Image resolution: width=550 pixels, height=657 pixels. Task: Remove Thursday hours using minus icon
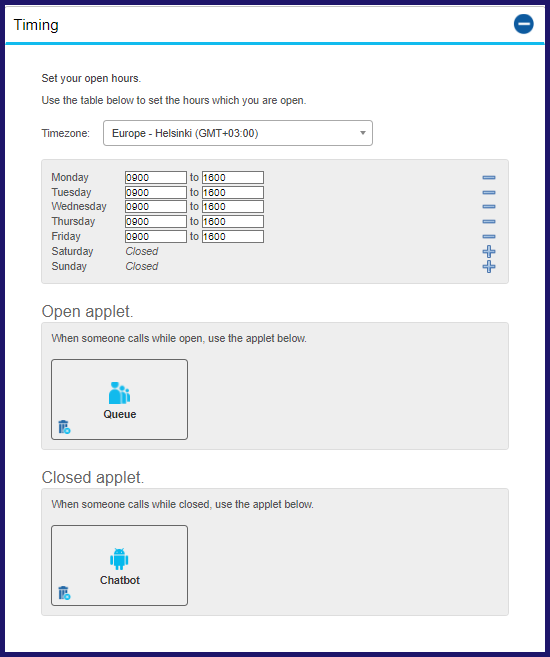pos(489,222)
